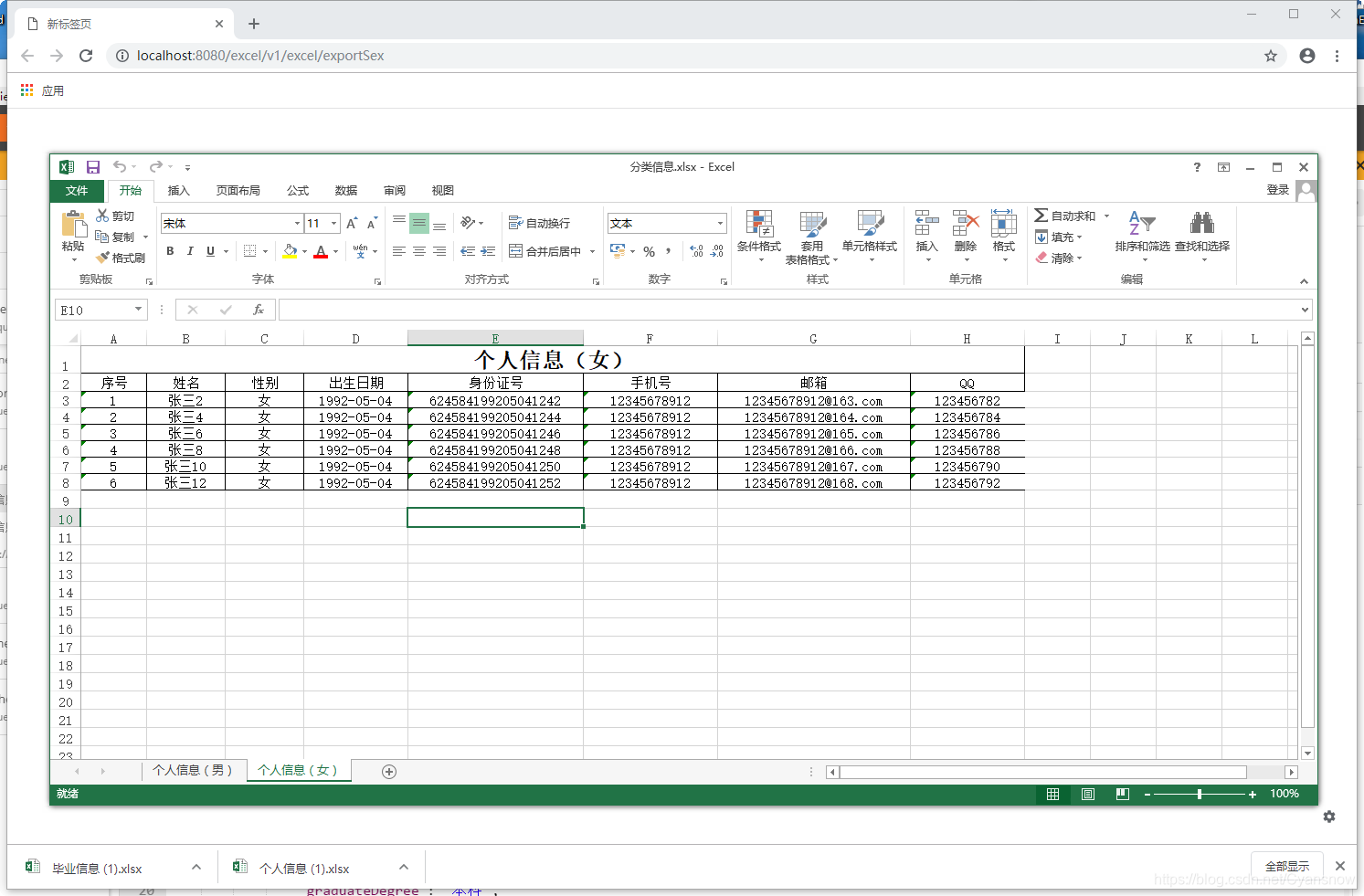
Task: Click the Undo arrow in Excel
Action: (x=120, y=166)
